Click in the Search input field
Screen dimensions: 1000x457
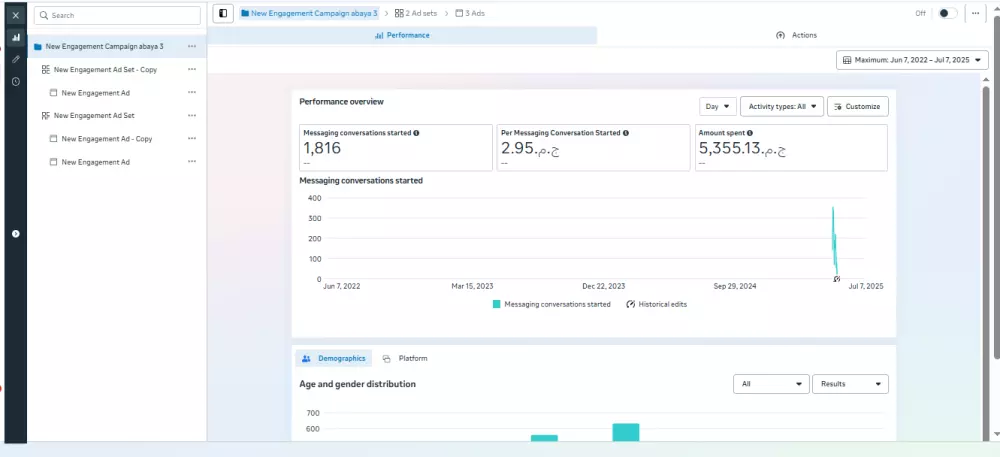tap(117, 15)
